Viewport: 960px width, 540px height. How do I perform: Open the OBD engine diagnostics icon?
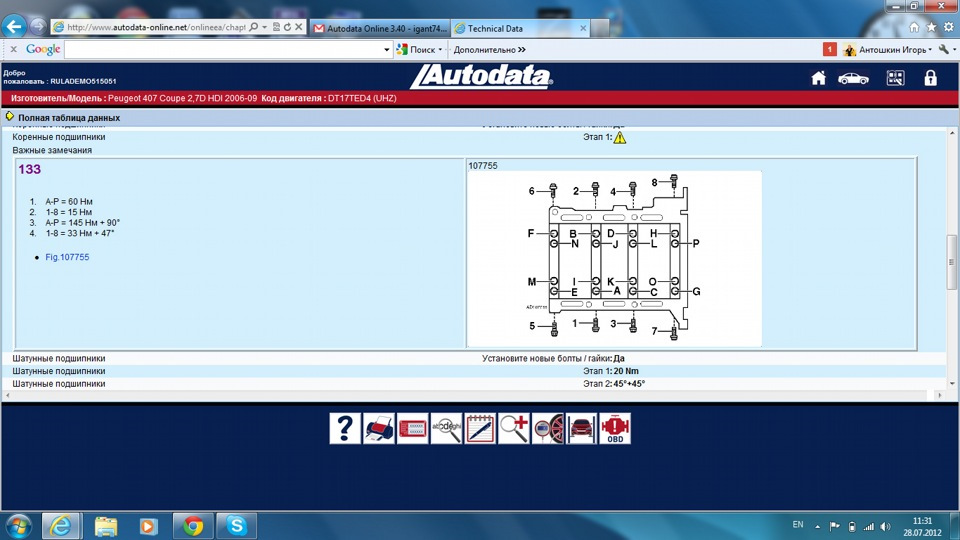(x=614, y=428)
